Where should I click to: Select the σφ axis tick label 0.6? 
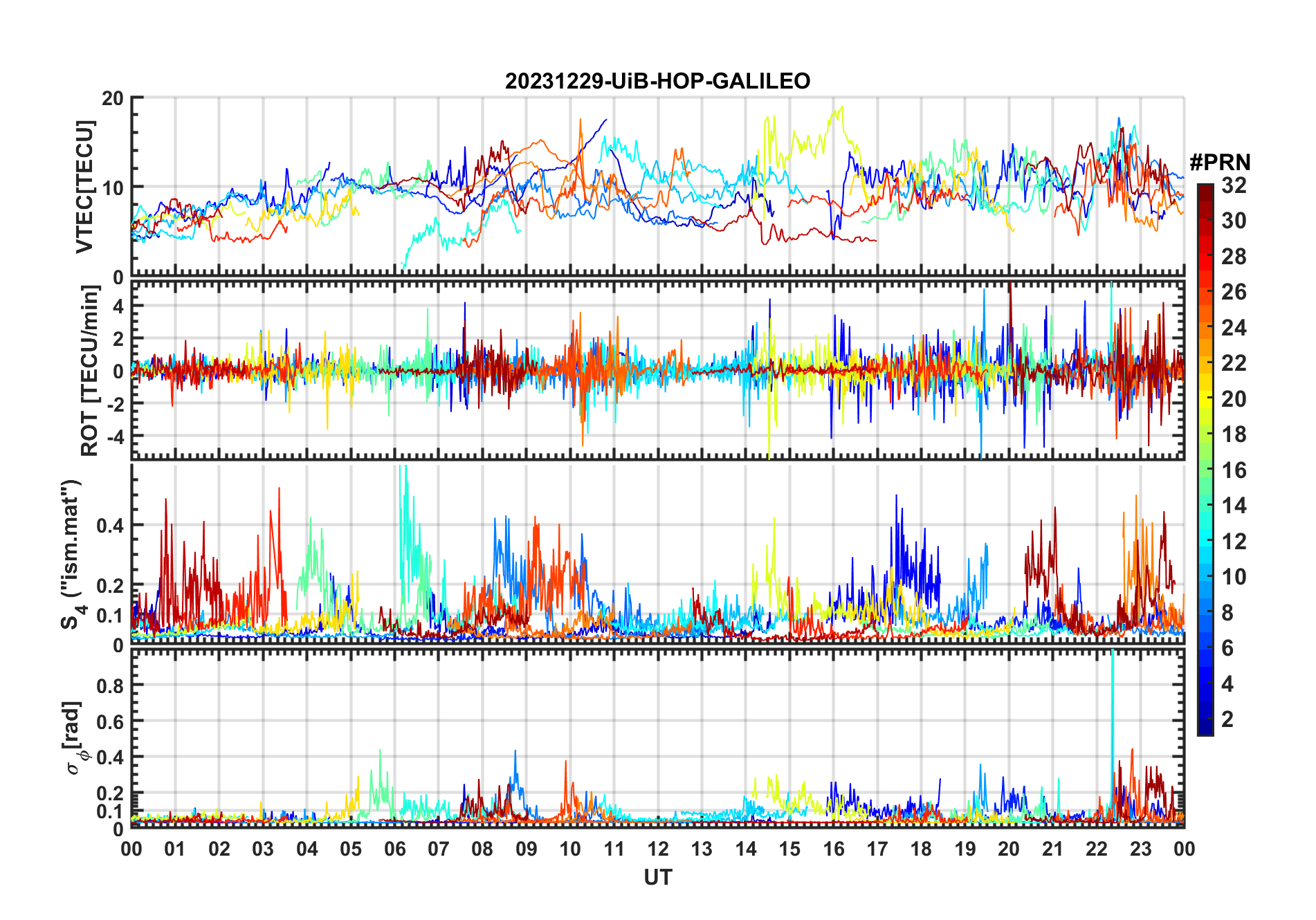[110, 721]
